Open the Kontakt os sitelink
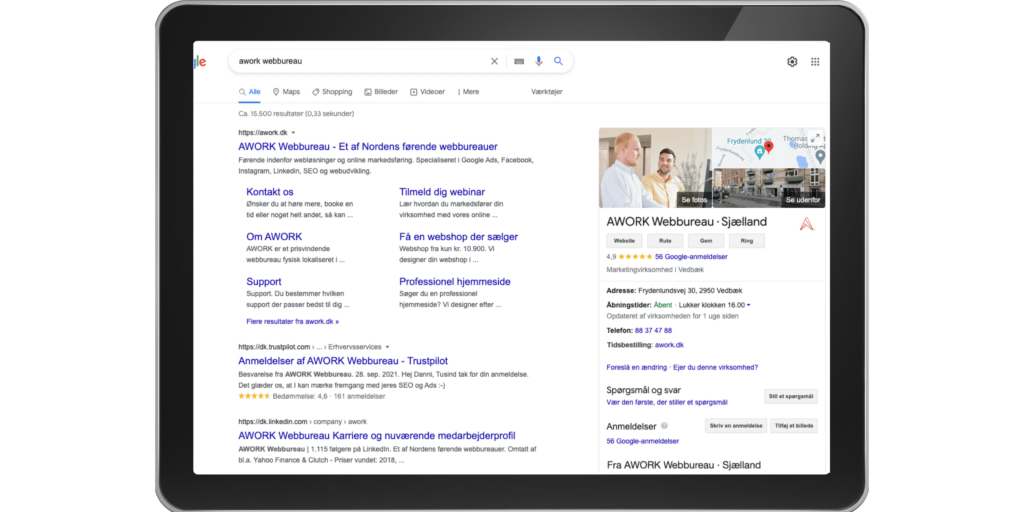The height and width of the screenshot is (512, 1024). (x=270, y=192)
